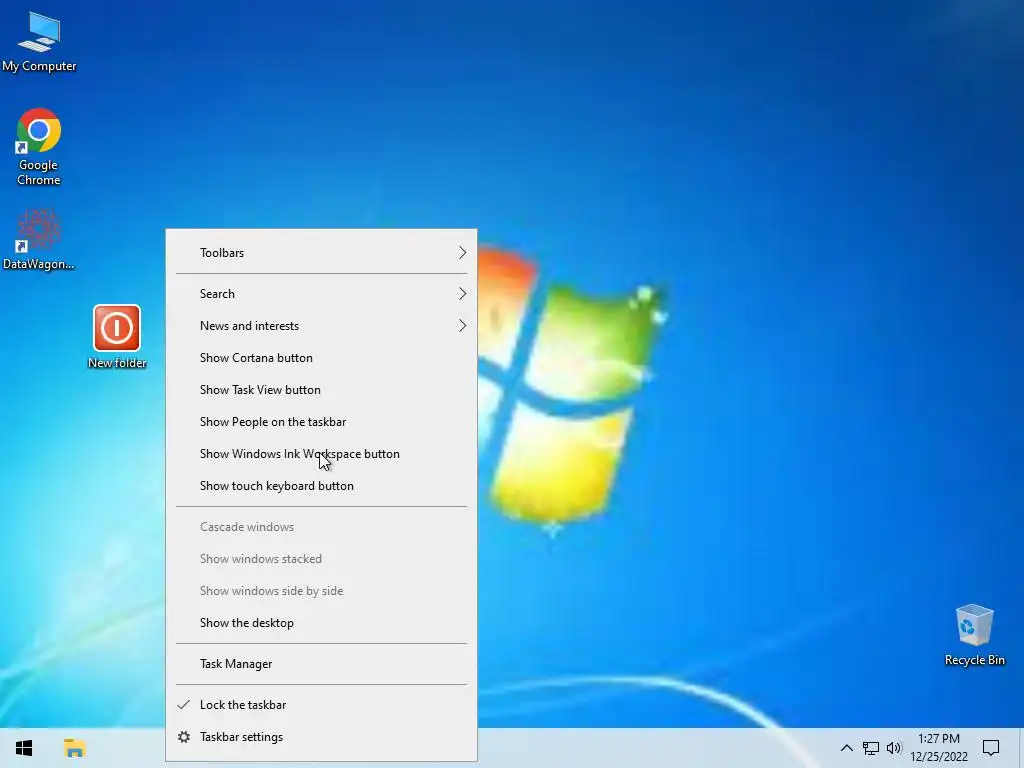
Task: Toggle Show touch keyboard button
Action: pyautogui.click(x=322, y=486)
